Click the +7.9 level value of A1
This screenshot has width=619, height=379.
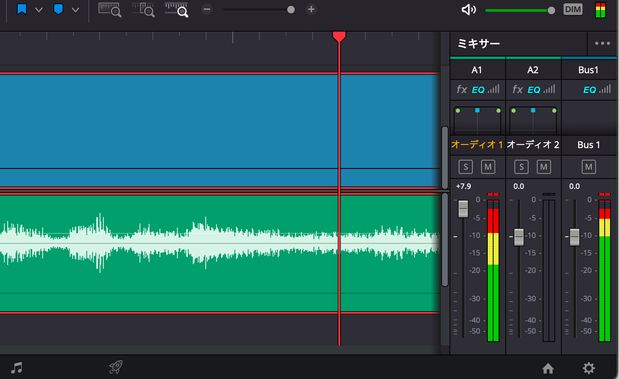pyautogui.click(x=463, y=186)
